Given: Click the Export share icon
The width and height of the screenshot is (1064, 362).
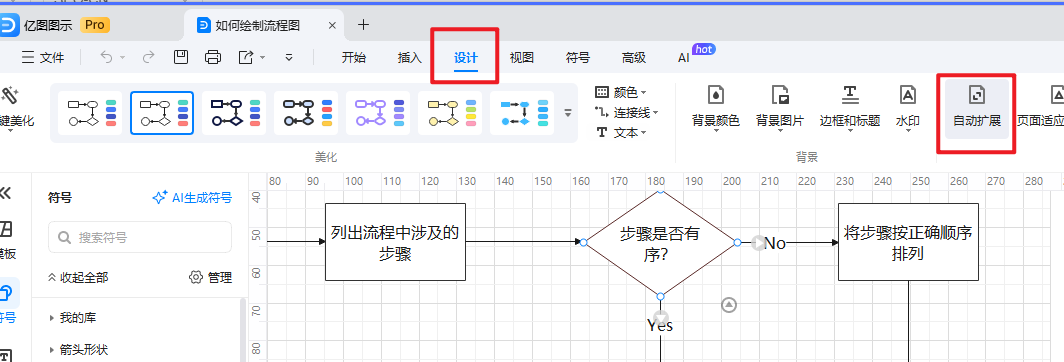Looking at the screenshot, I should [x=246, y=57].
